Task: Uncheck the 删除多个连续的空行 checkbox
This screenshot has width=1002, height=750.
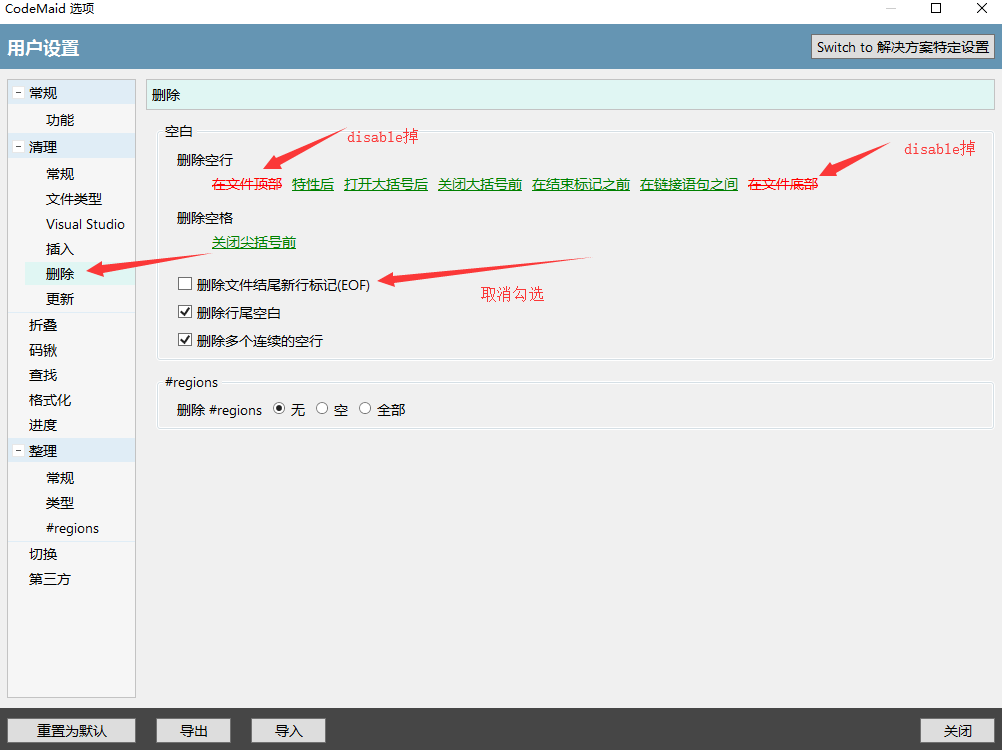Action: [185, 340]
